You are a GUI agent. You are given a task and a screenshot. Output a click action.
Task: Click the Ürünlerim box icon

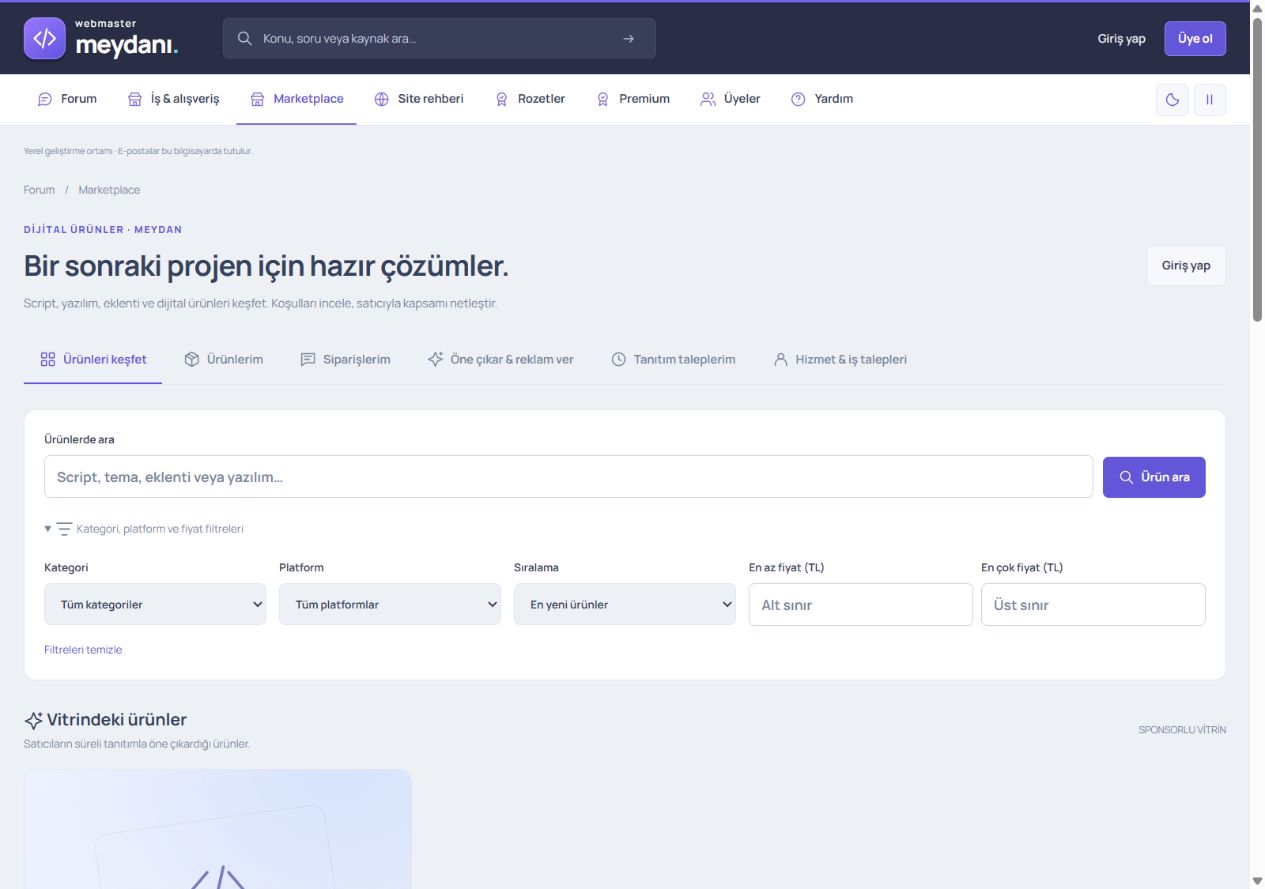coord(192,359)
